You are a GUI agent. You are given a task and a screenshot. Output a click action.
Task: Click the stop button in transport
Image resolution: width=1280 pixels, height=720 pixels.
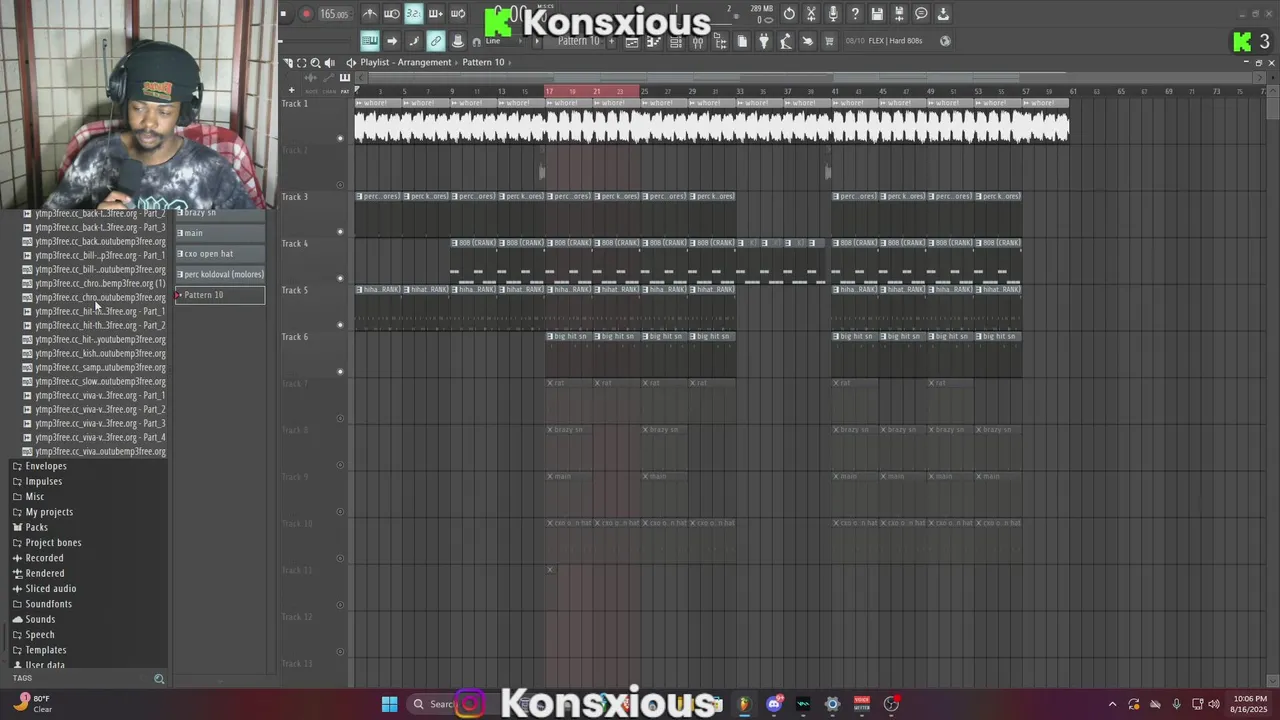point(284,14)
